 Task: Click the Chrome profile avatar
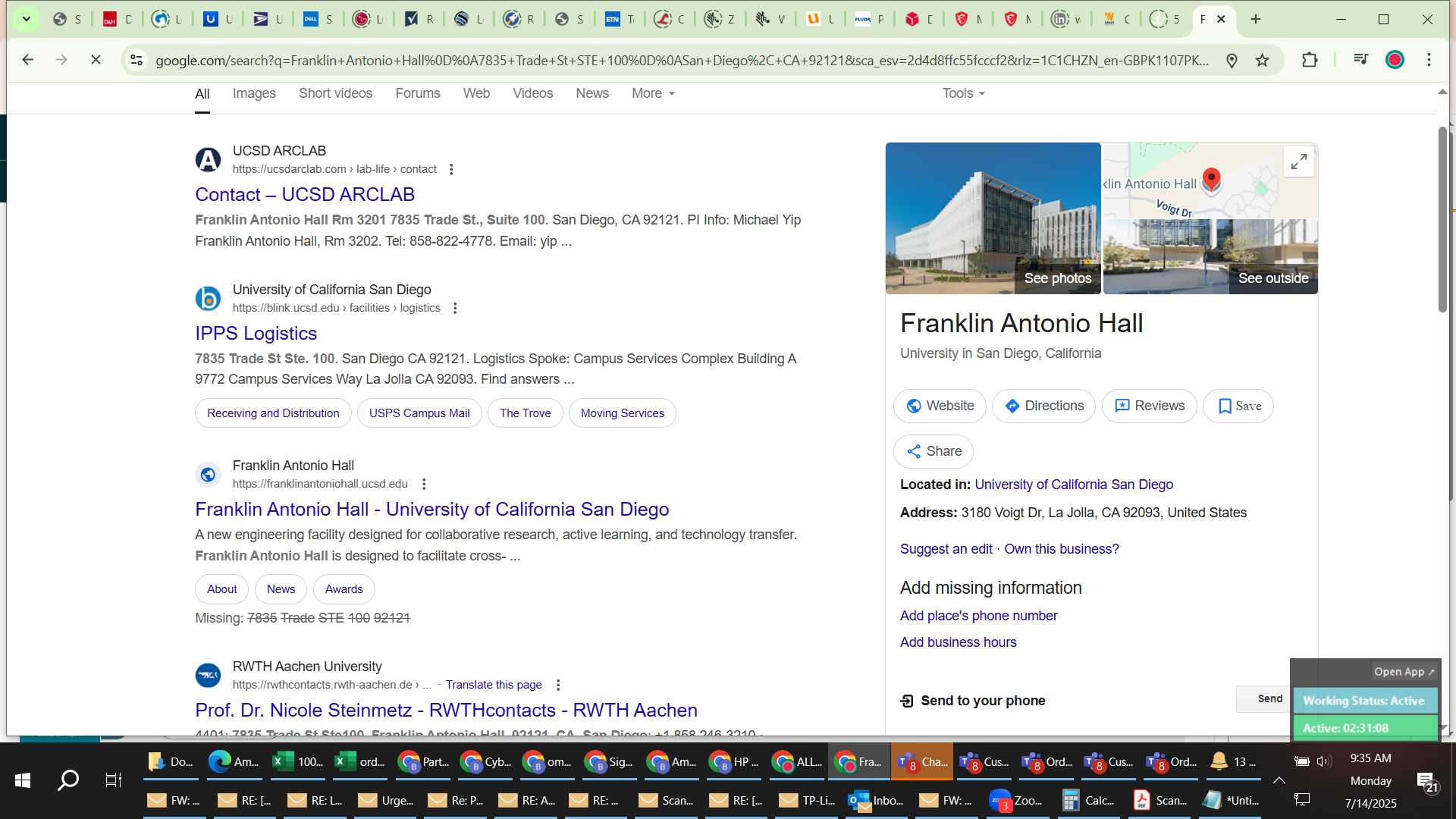tap(1395, 60)
